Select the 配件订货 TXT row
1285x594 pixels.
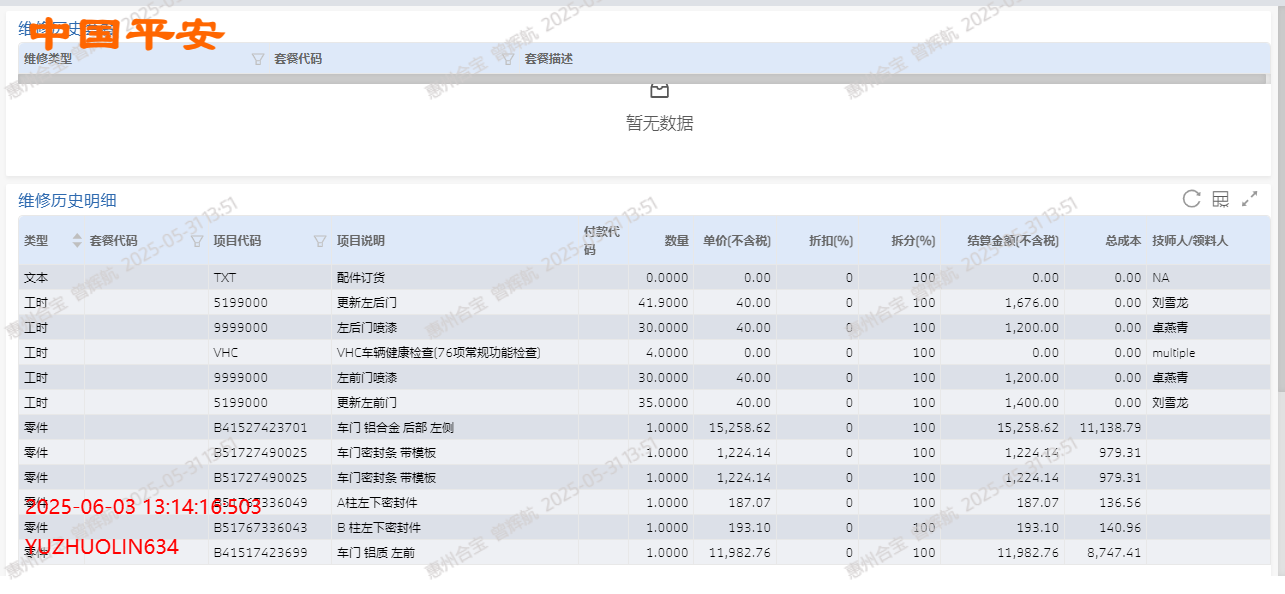(x=361, y=277)
